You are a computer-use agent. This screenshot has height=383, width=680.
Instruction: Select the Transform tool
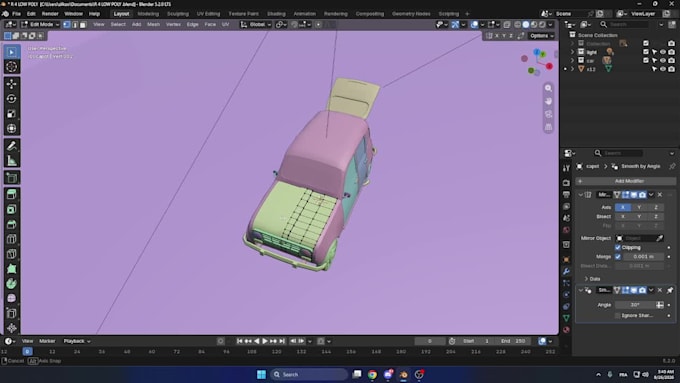coord(12,128)
